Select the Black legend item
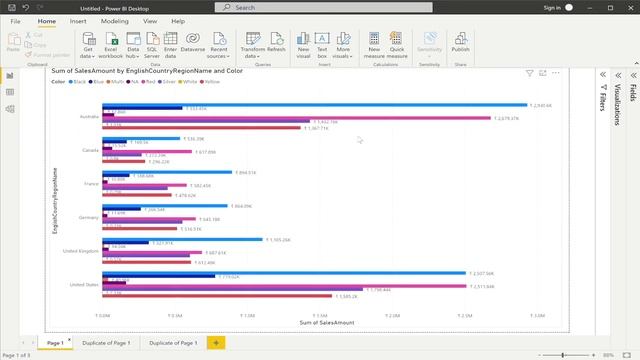The width and height of the screenshot is (640, 360). pyautogui.click(x=77, y=82)
